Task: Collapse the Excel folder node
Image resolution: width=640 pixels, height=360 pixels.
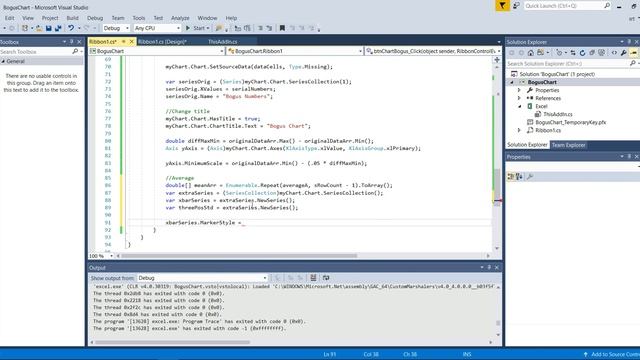Action: click(520, 106)
